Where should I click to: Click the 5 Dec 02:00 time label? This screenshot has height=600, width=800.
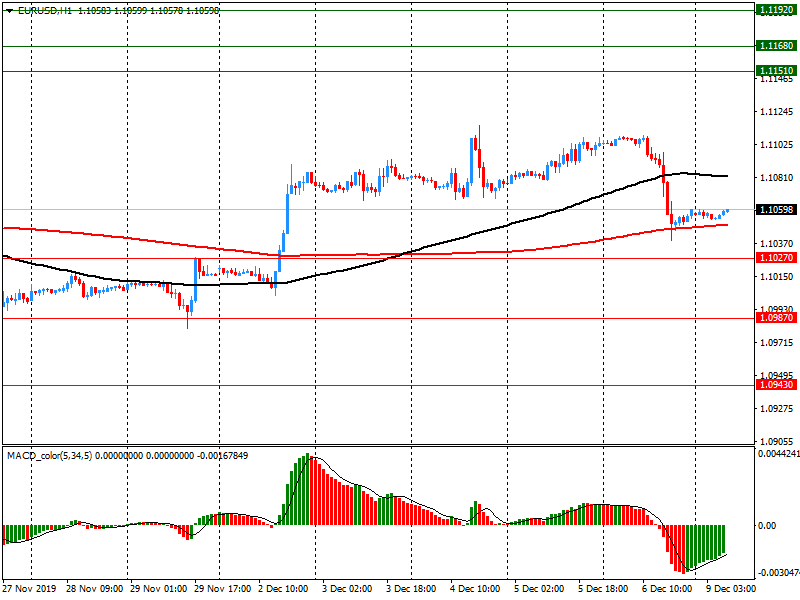tap(539, 589)
